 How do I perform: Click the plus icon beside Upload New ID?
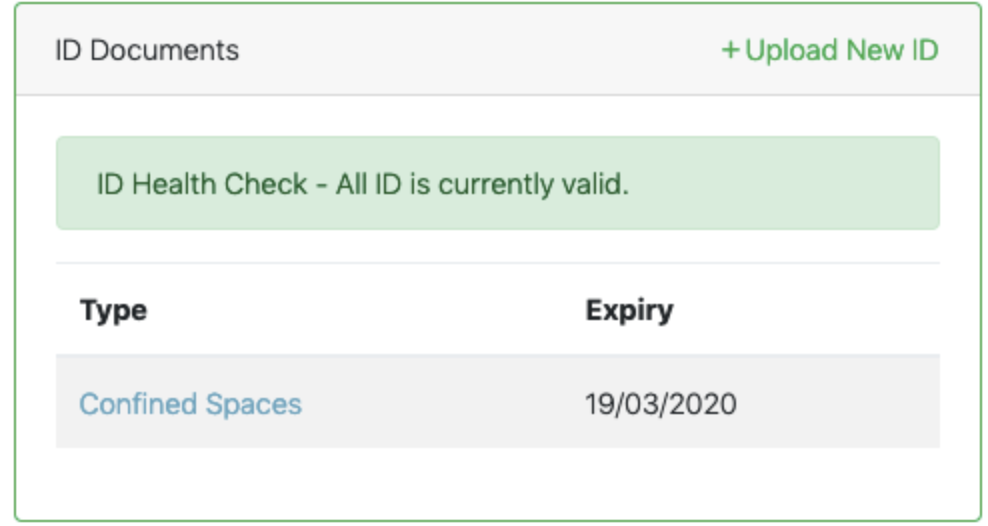(x=730, y=50)
